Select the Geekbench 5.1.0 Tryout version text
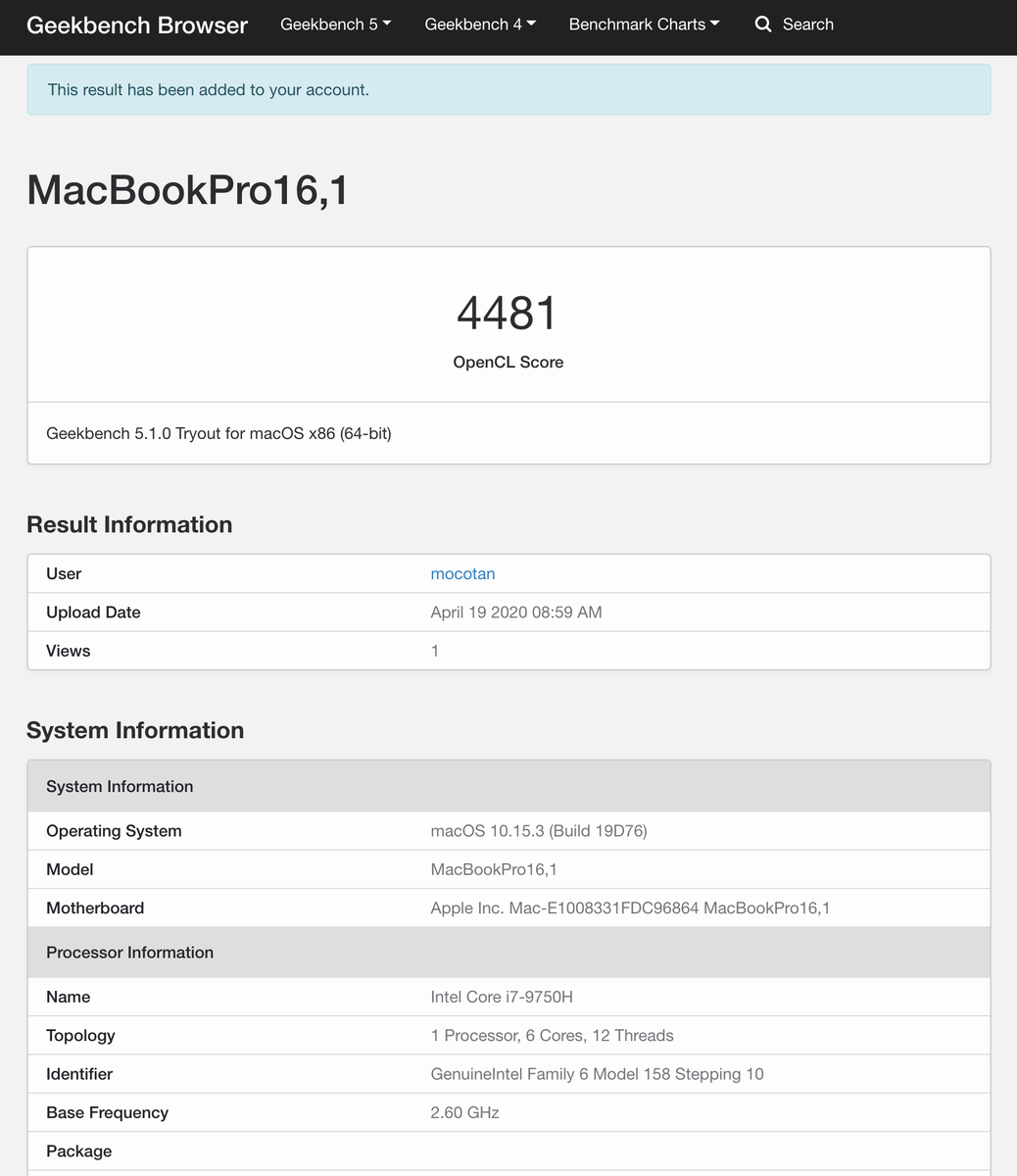Viewport: 1017px width, 1176px height. 218,433
